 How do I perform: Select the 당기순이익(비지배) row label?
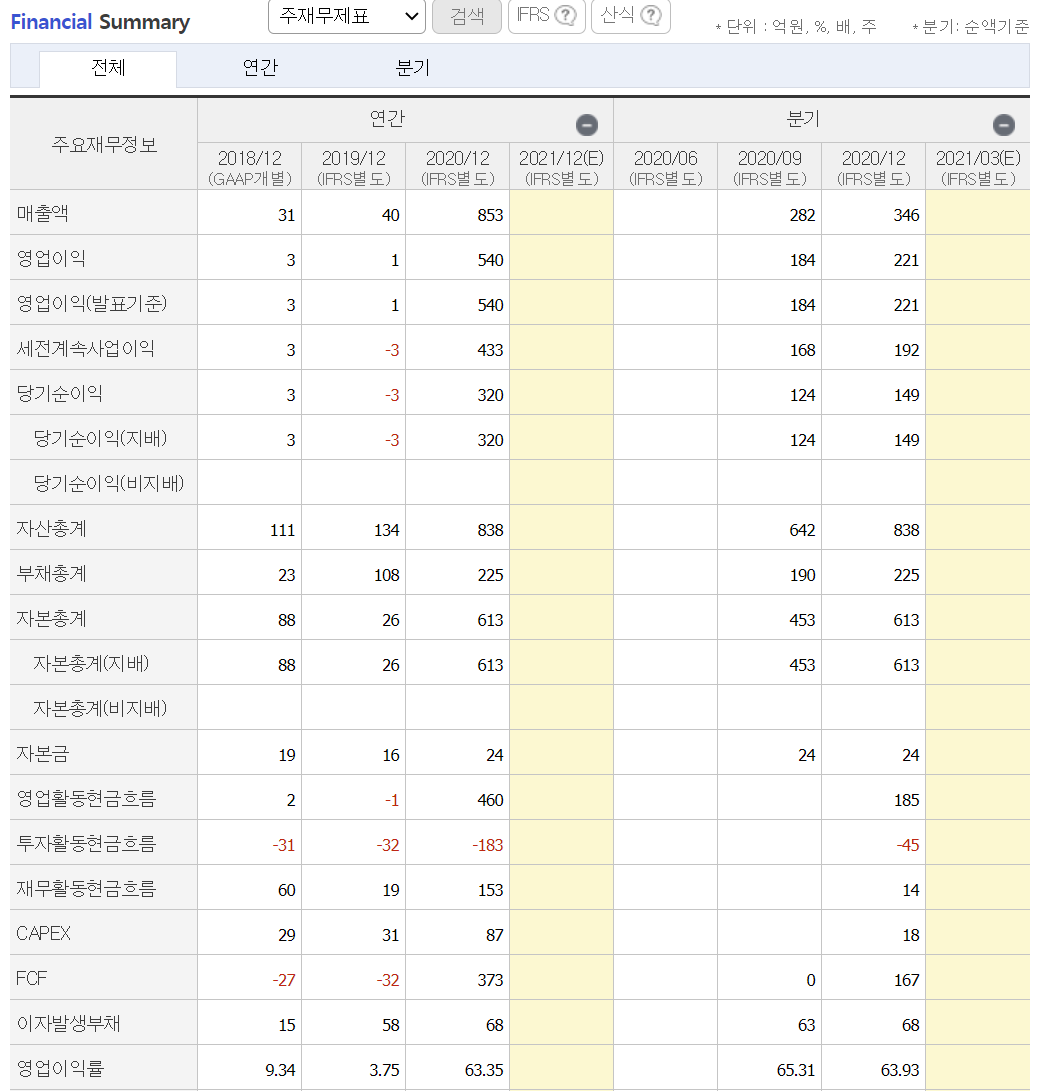click(x=109, y=484)
